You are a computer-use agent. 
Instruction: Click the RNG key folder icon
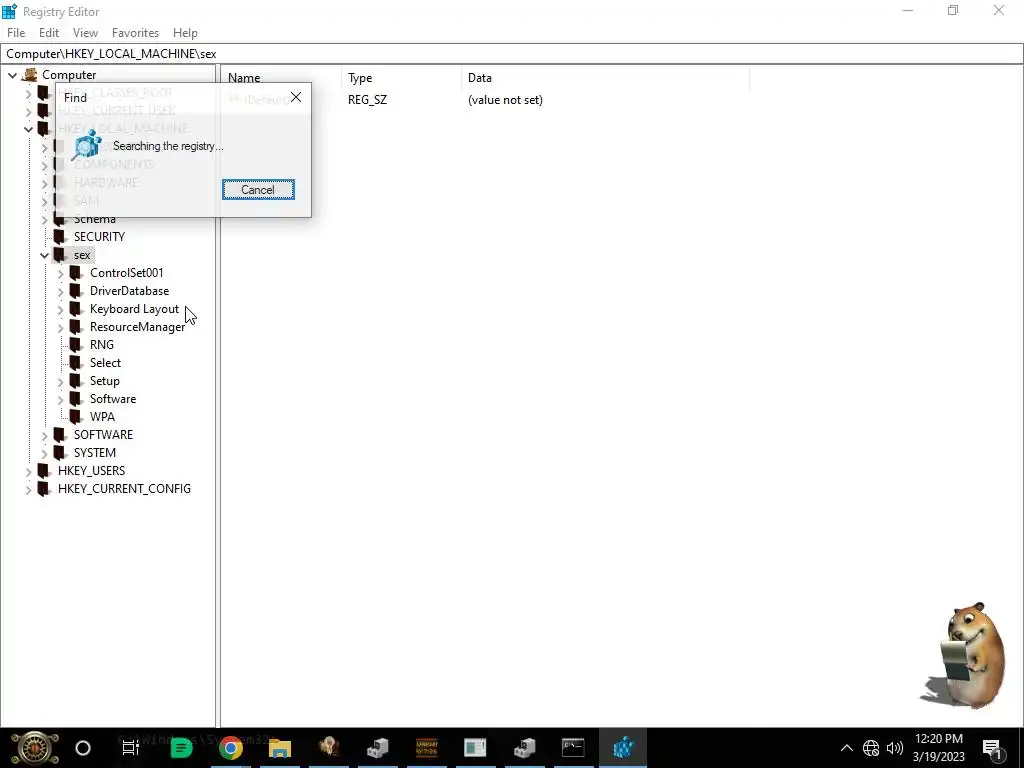coord(76,344)
